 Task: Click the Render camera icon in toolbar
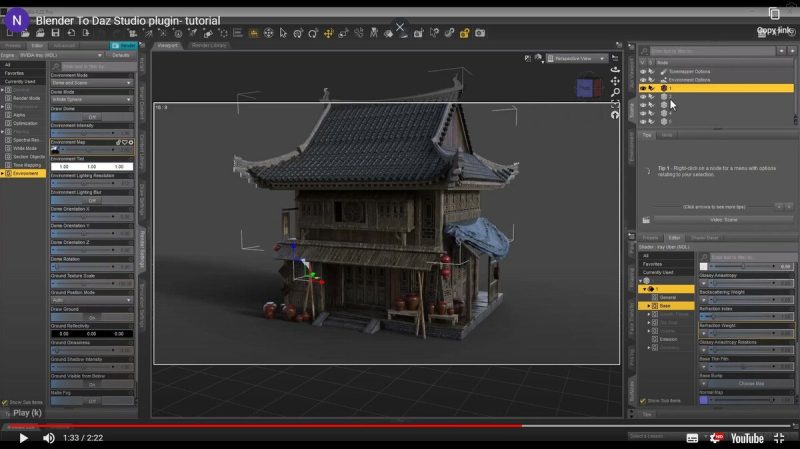click(x=480, y=33)
